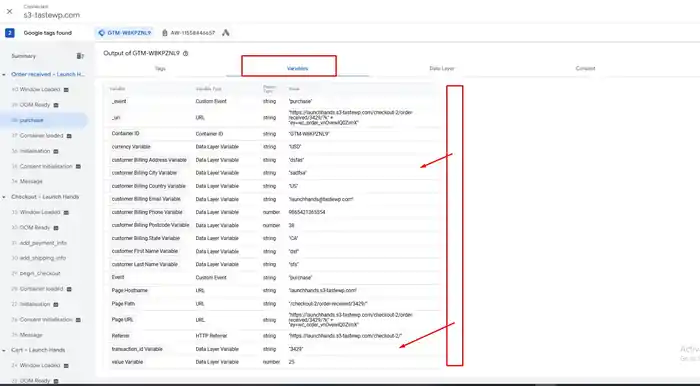Click icon beside Window Loaded under Cart
The width and height of the screenshot is (700, 386).
(x=66, y=366)
